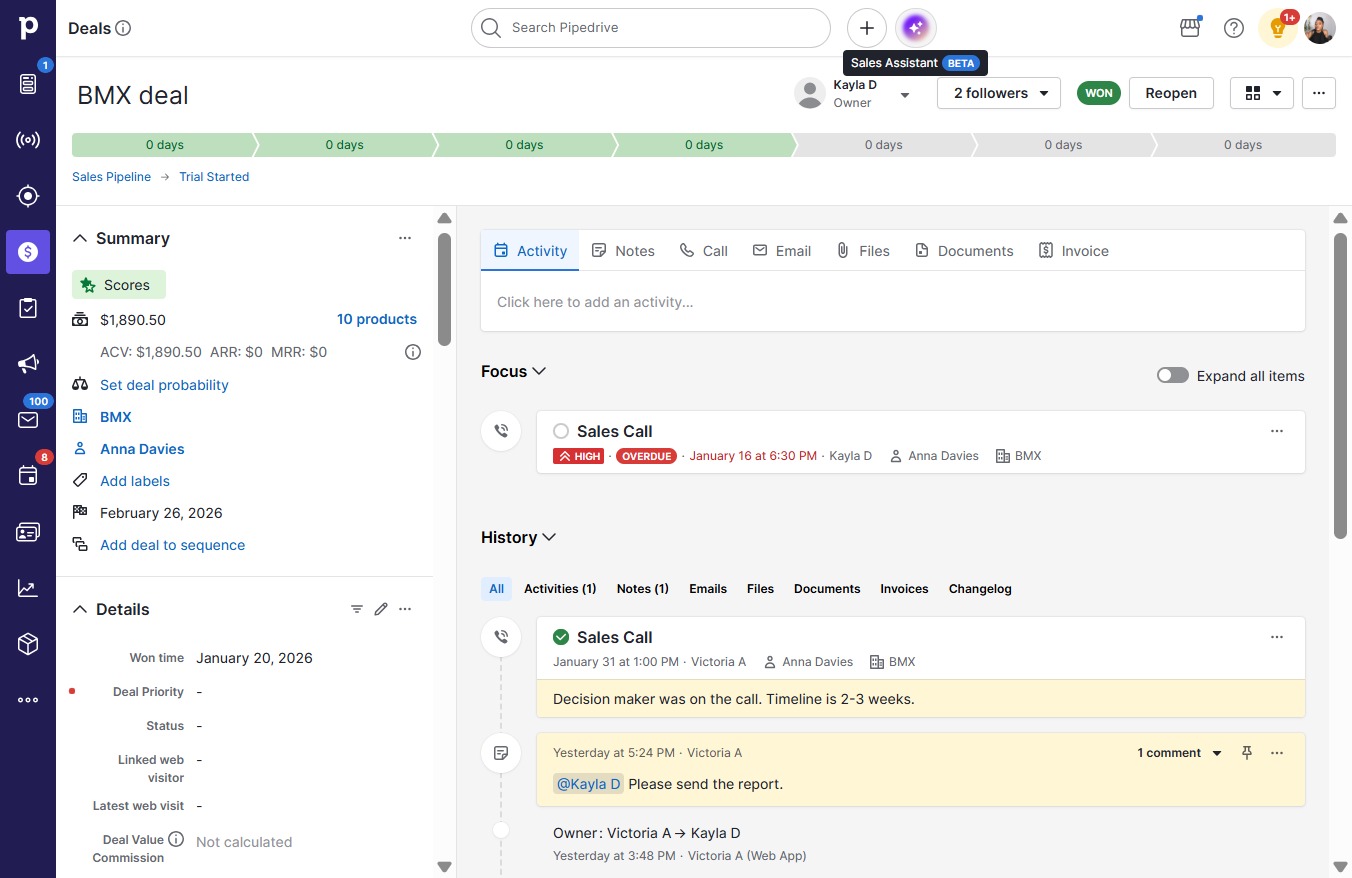
Task: Select the fourth green pipeline stage
Action: pos(704,145)
